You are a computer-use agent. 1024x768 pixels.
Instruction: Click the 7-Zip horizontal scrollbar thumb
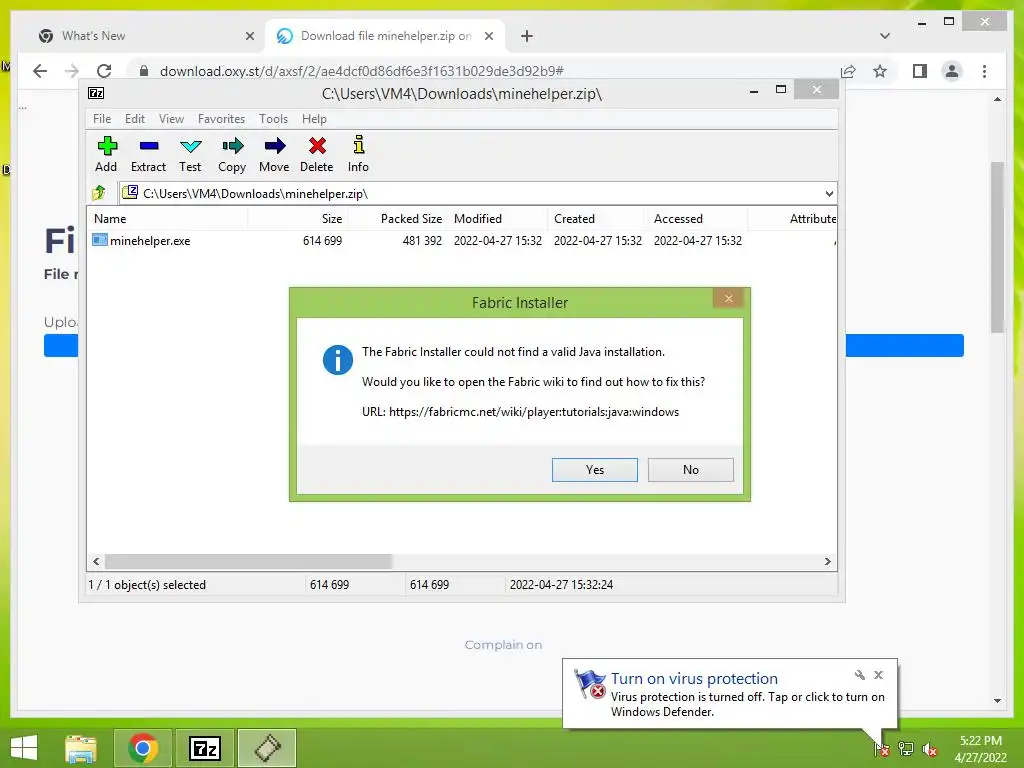click(248, 562)
